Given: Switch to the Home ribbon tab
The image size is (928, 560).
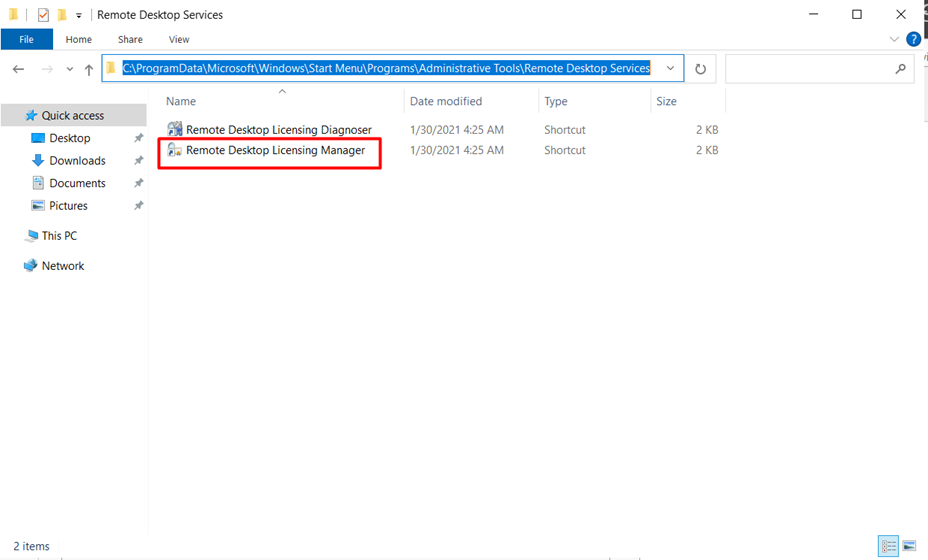Looking at the screenshot, I should 79,40.
